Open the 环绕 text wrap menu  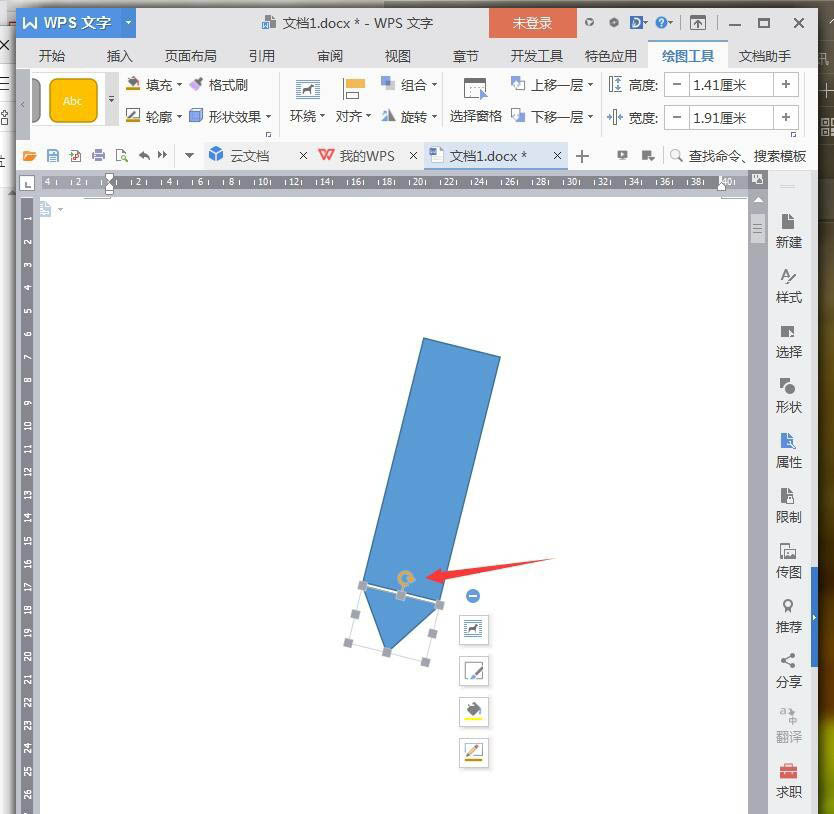coord(307,101)
